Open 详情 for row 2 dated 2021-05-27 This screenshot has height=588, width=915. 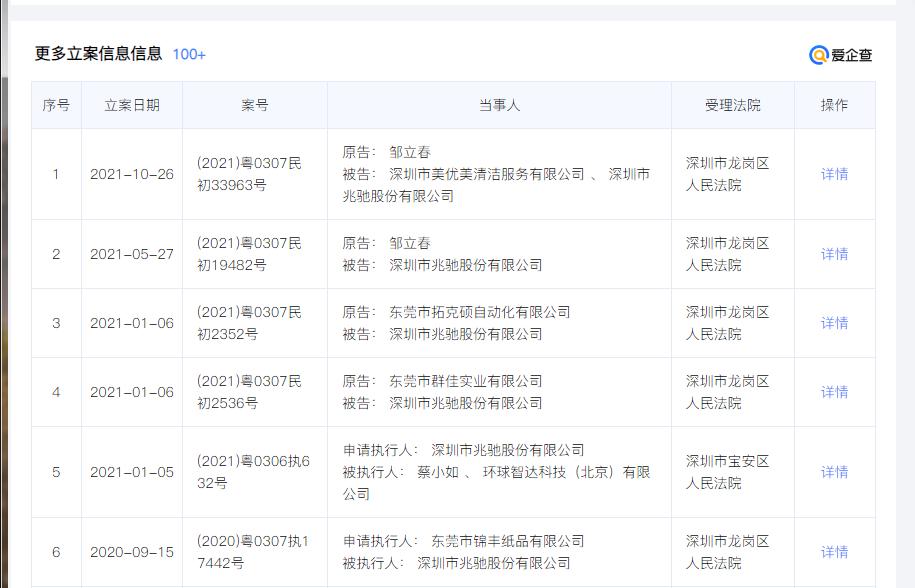pyautogui.click(x=834, y=253)
